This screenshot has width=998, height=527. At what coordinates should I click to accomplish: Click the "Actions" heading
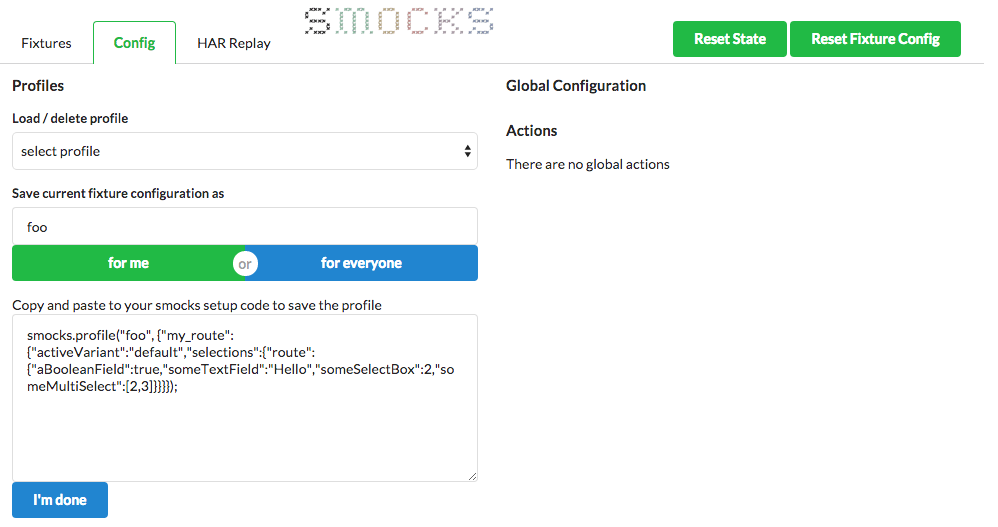(532, 131)
